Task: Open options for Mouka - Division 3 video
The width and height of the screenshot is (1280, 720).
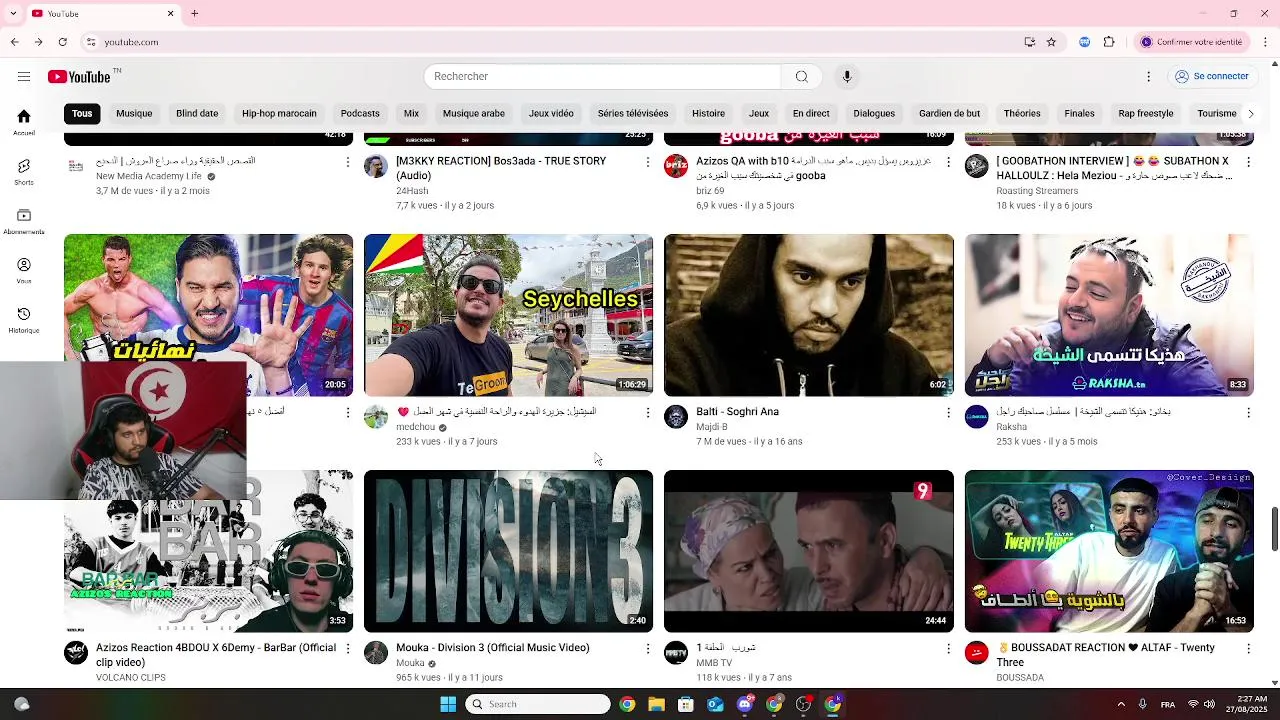Action: coord(647,648)
